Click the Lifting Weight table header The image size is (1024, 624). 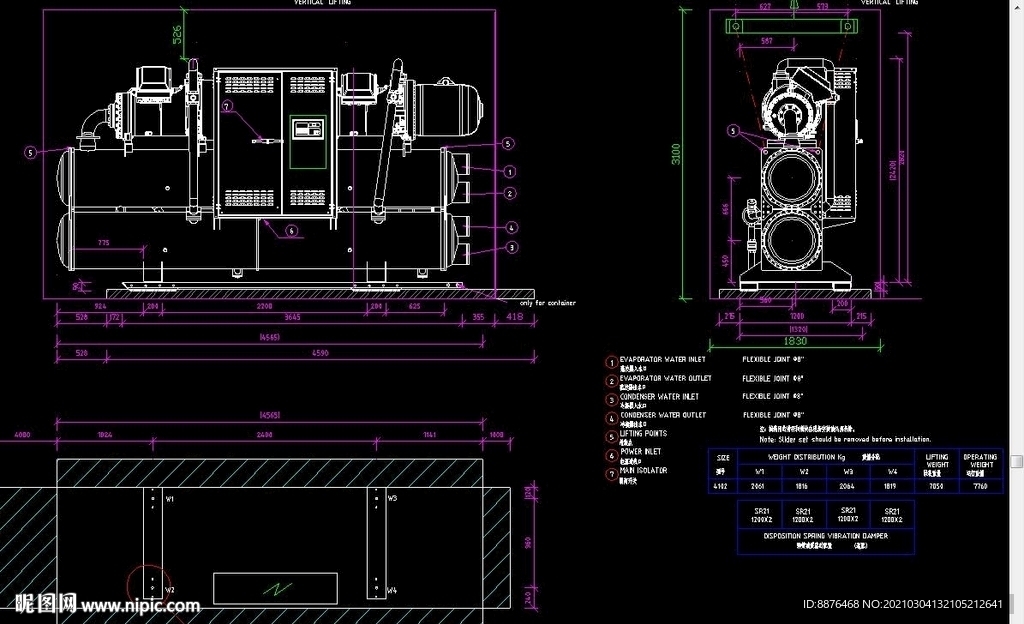pos(936,465)
